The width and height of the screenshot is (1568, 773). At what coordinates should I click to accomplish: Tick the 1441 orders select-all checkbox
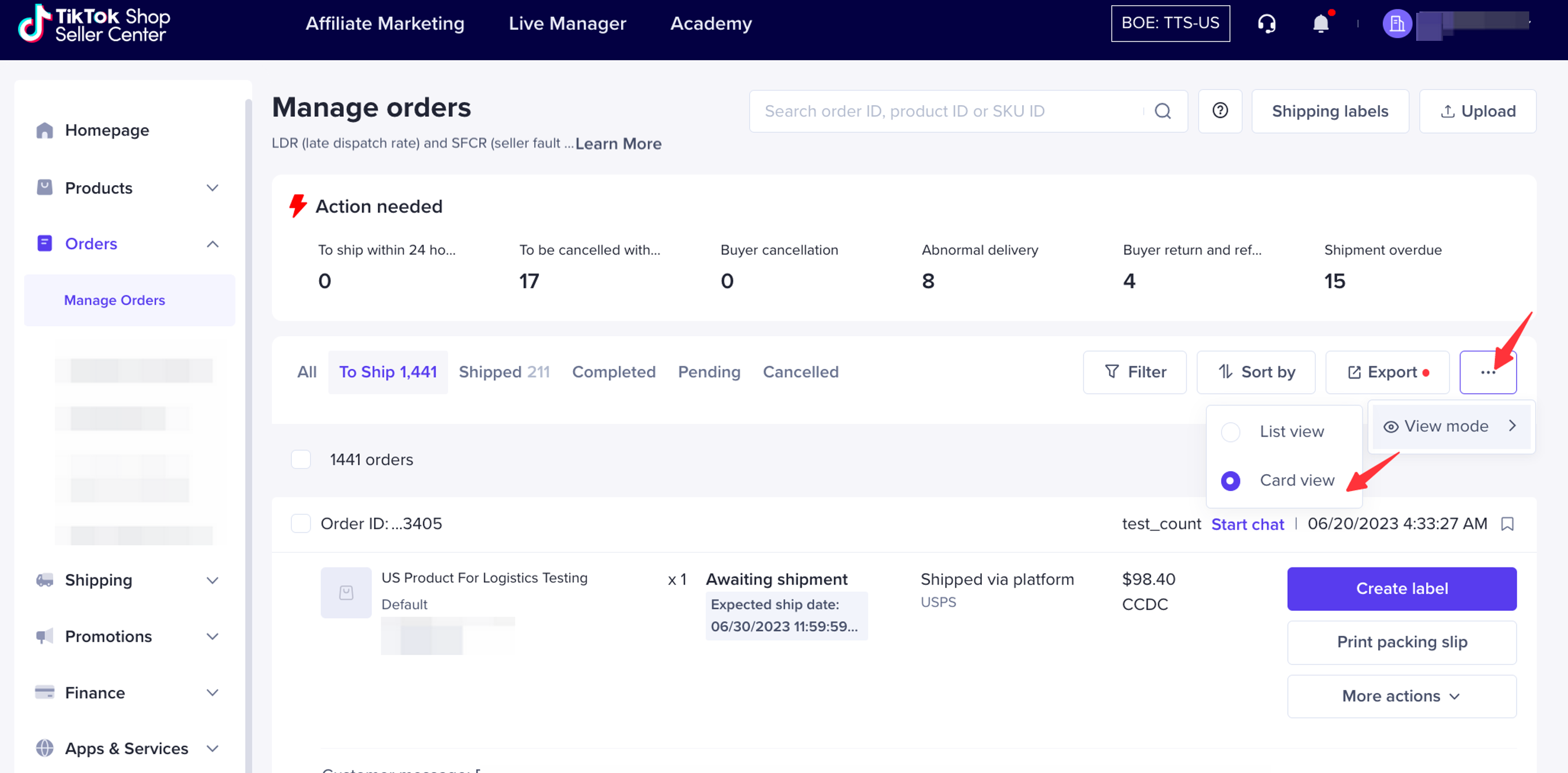click(301, 459)
